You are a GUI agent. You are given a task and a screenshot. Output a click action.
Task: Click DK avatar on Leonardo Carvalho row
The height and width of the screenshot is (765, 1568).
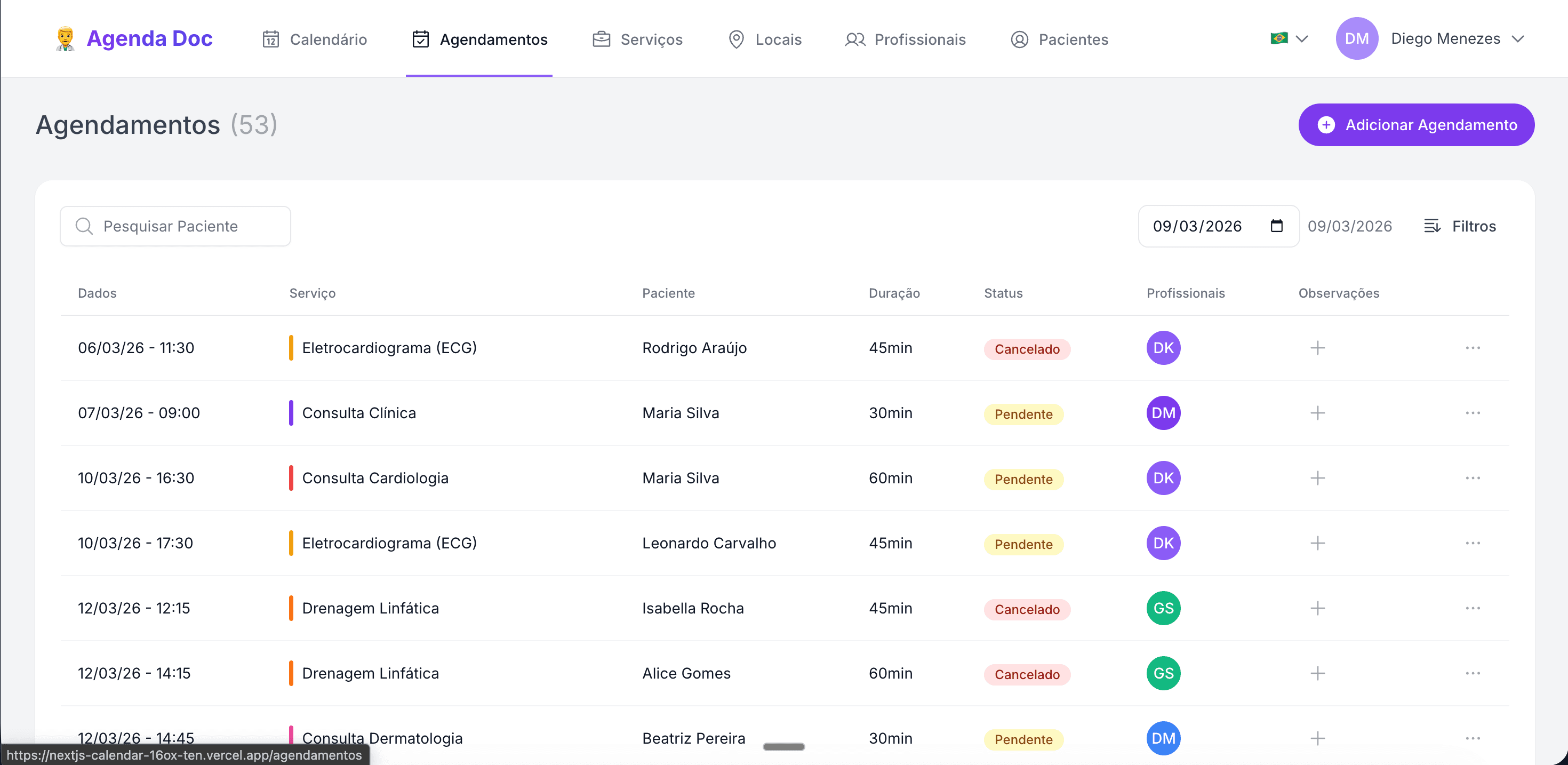coord(1163,543)
